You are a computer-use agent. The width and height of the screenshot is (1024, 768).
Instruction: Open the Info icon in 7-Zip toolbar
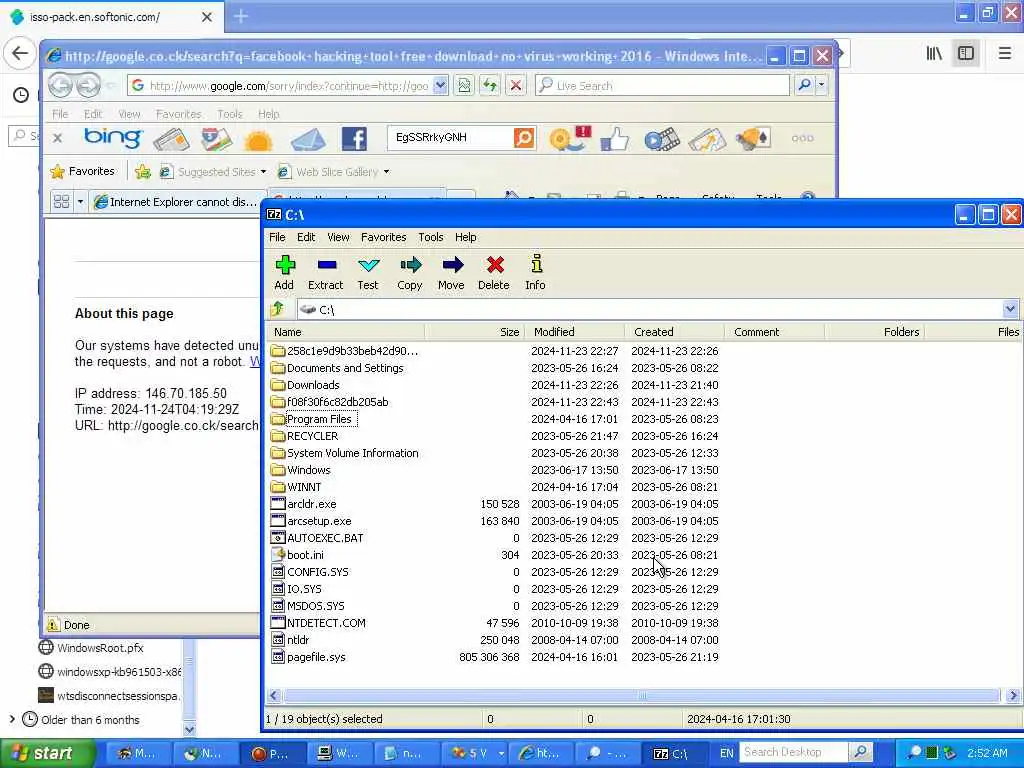coord(536,272)
